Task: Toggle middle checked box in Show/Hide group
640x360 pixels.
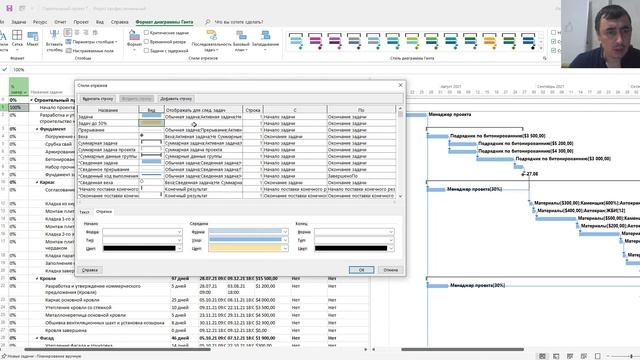Action: pyautogui.click(x=553, y=41)
